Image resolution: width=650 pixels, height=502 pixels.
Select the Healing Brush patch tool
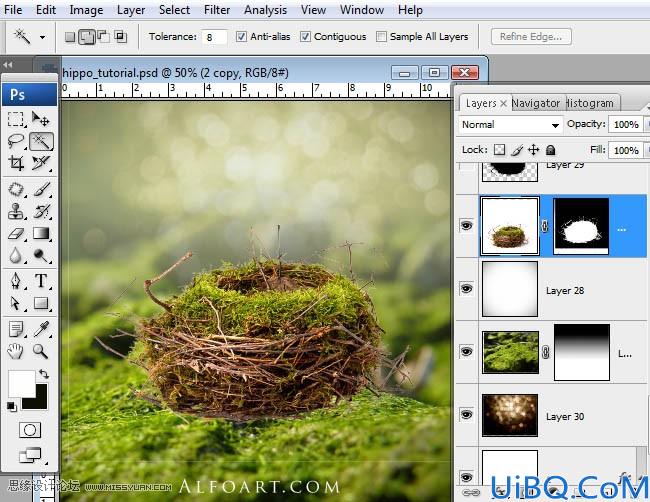pyautogui.click(x=16, y=190)
